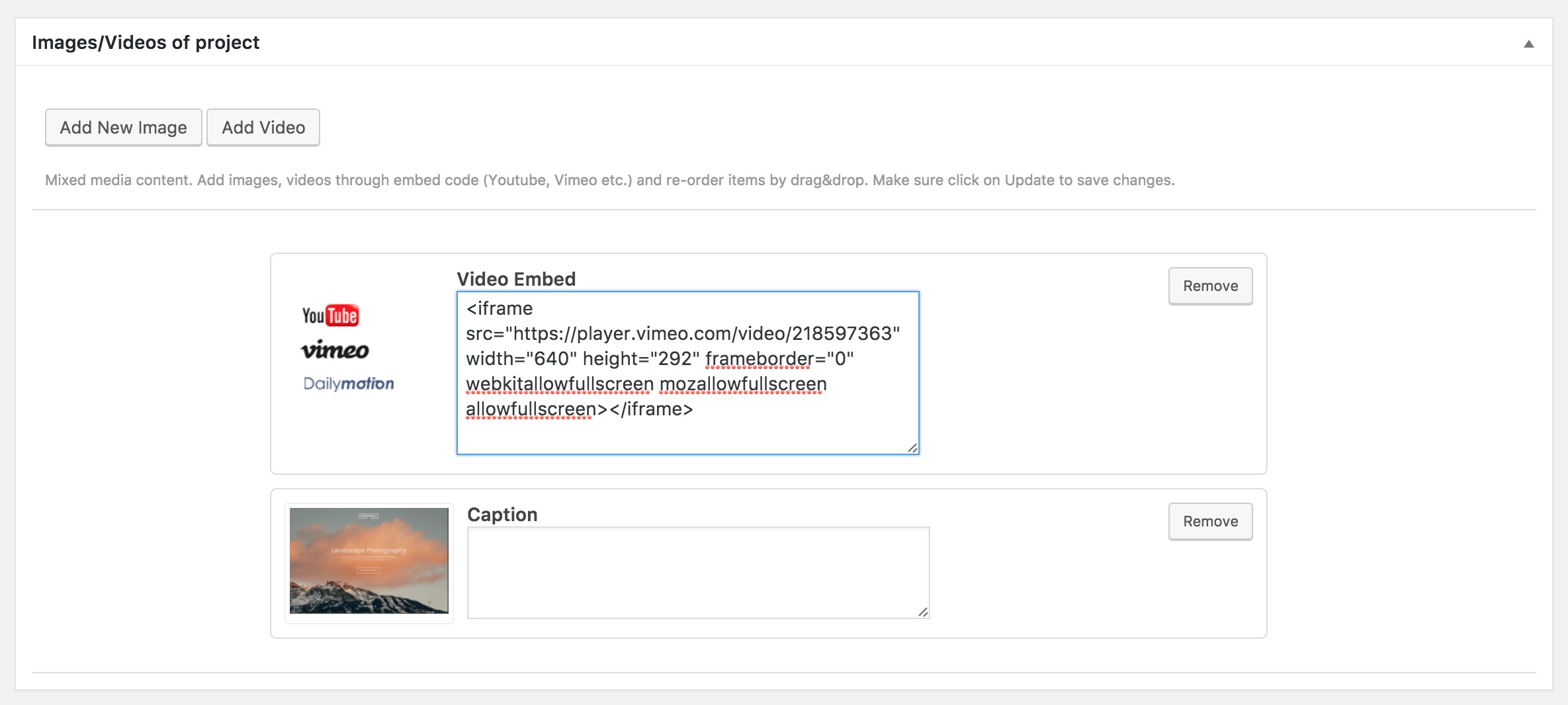
Task: Remove the Video Embed item
Action: click(x=1210, y=286)
